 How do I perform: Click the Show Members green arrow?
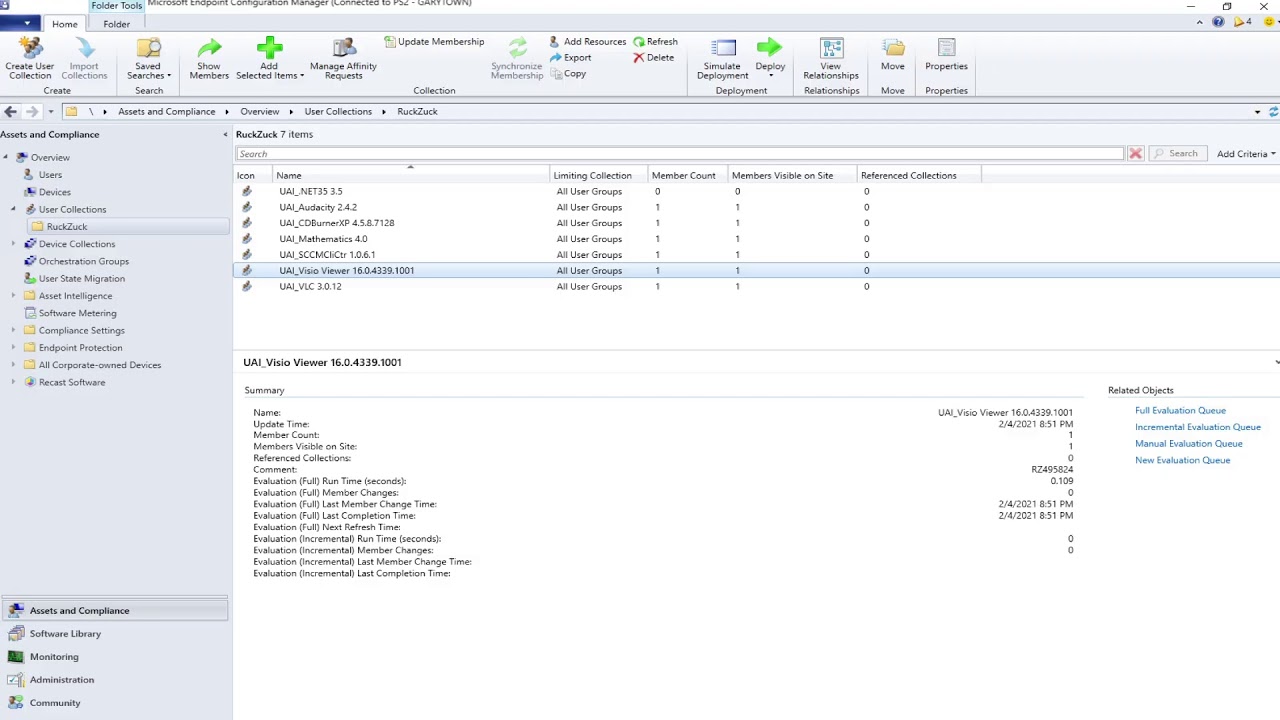coord(209,48)
